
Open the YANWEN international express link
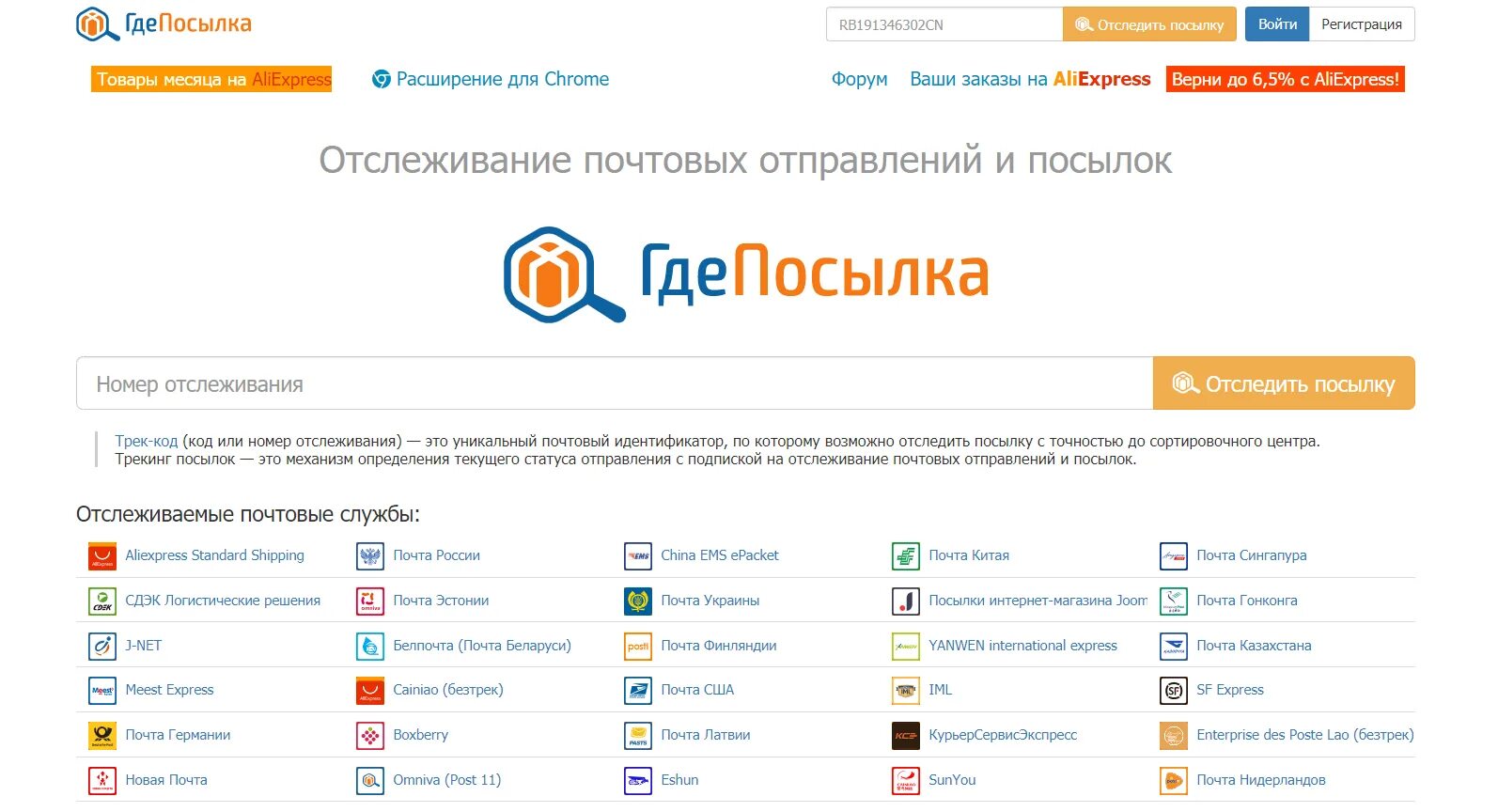[1022, 646]
